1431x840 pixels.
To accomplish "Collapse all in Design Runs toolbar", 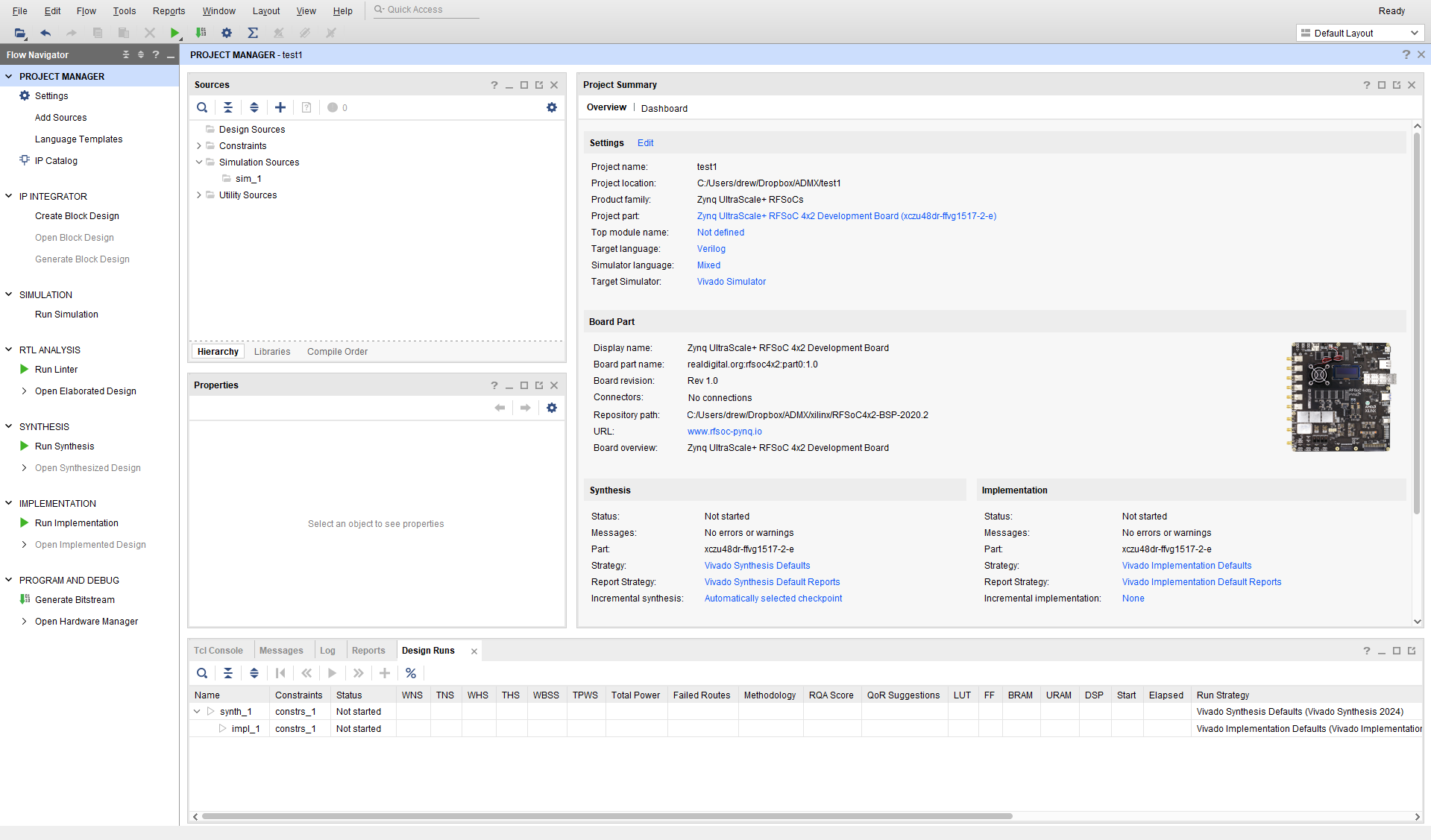I will point(228,673).
